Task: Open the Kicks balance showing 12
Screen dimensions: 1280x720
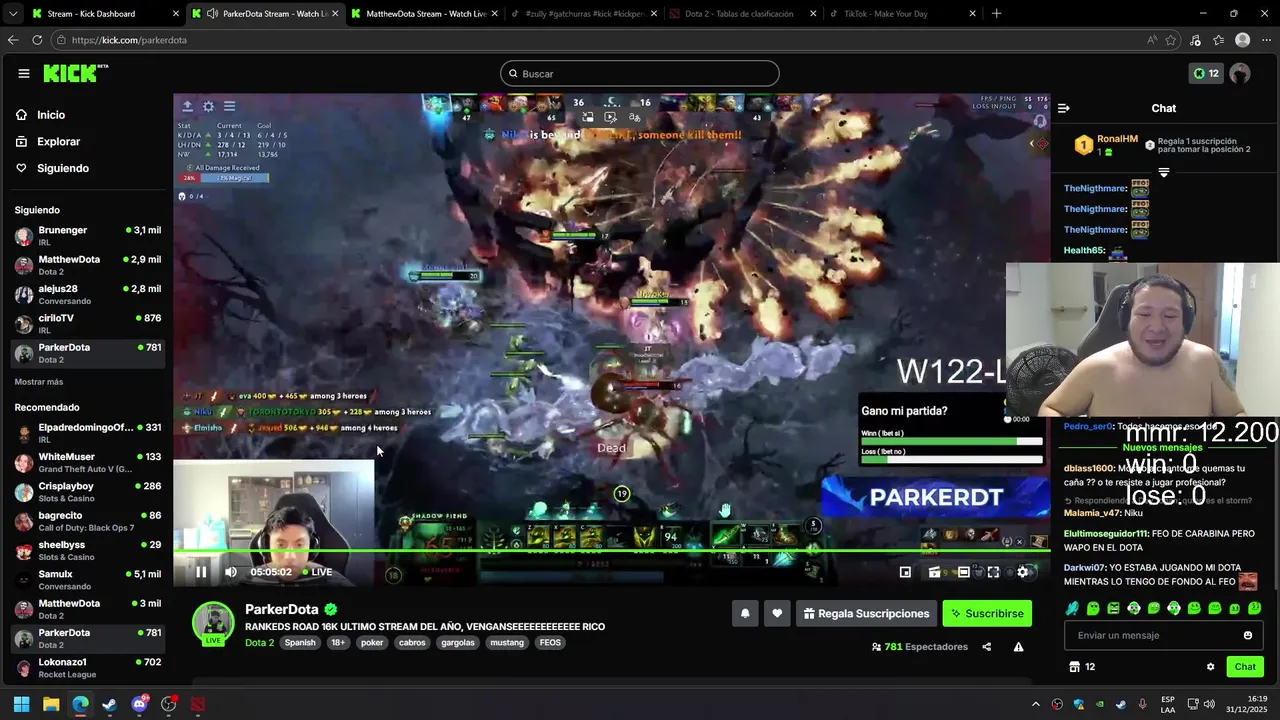Action: click(1206, 73)
